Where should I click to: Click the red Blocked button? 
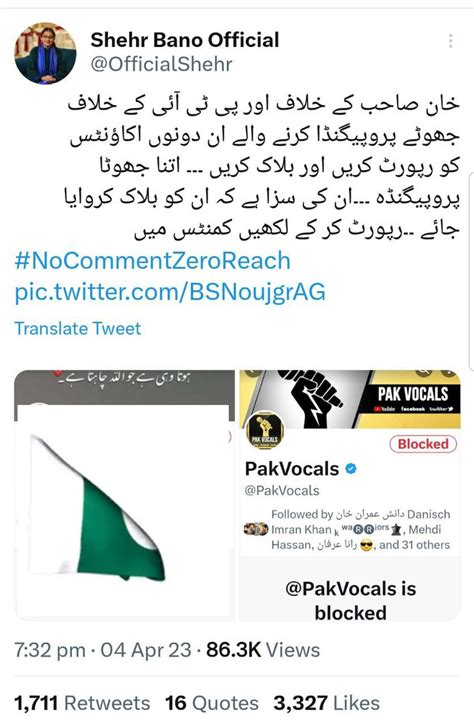click(x=423, y=444)
